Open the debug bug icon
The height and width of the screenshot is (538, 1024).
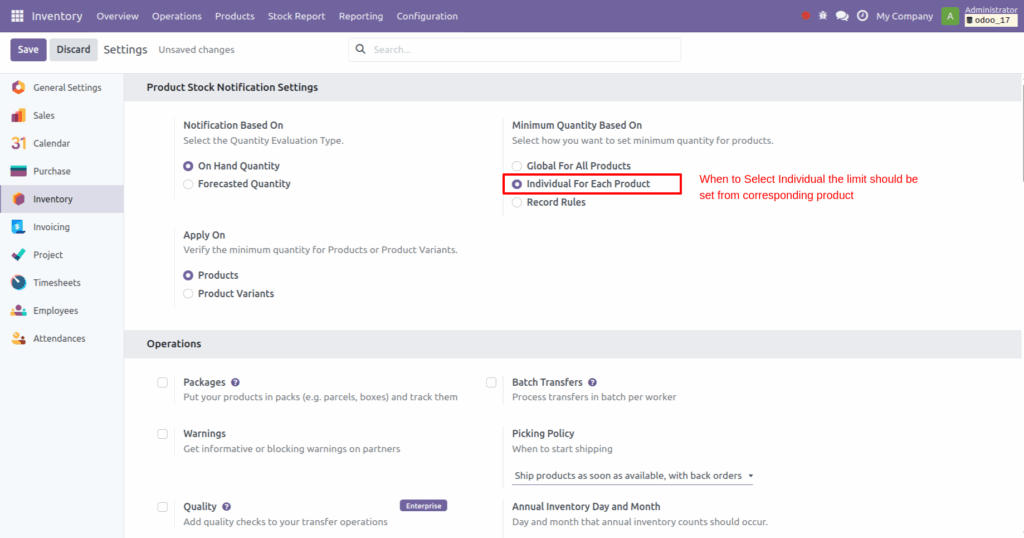(823, 16)
